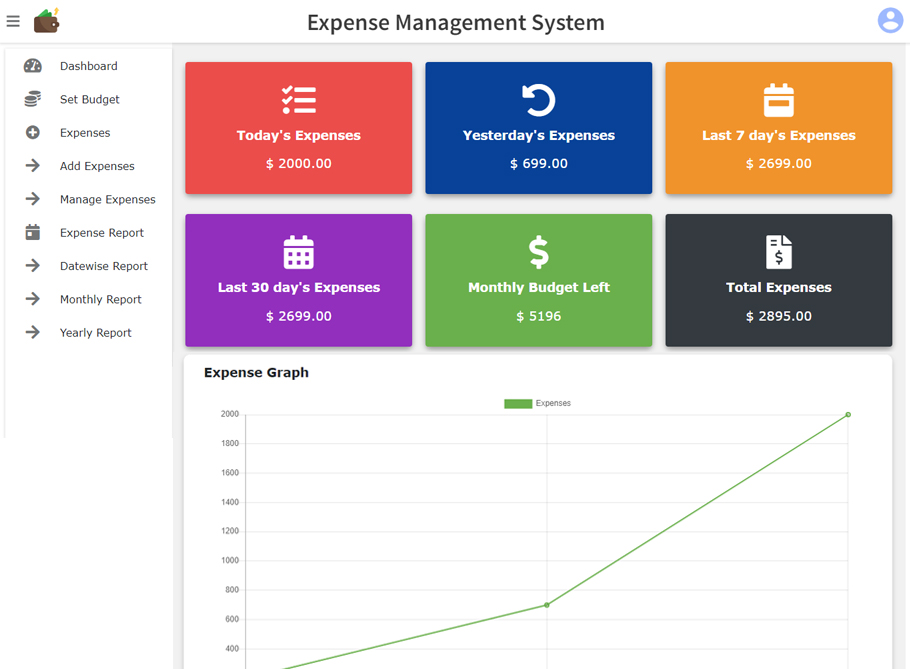Click the Dashboard gauge icon
Screen dimensions: 910x669
(33, 66)
